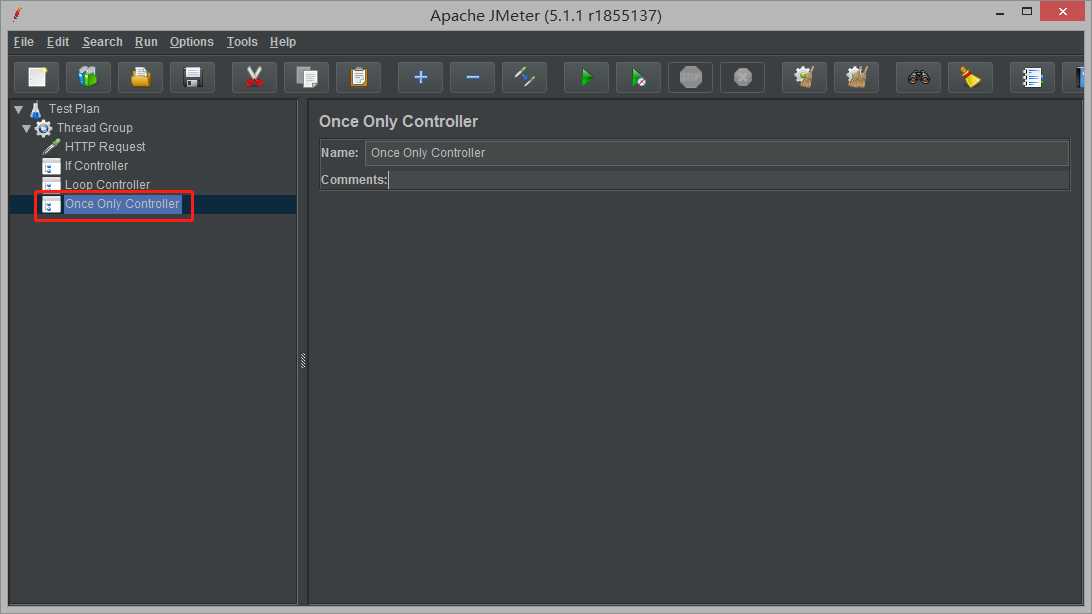
Task: Click Start no pauses icon
Action: pyautogui.click(x=639, y=77)
